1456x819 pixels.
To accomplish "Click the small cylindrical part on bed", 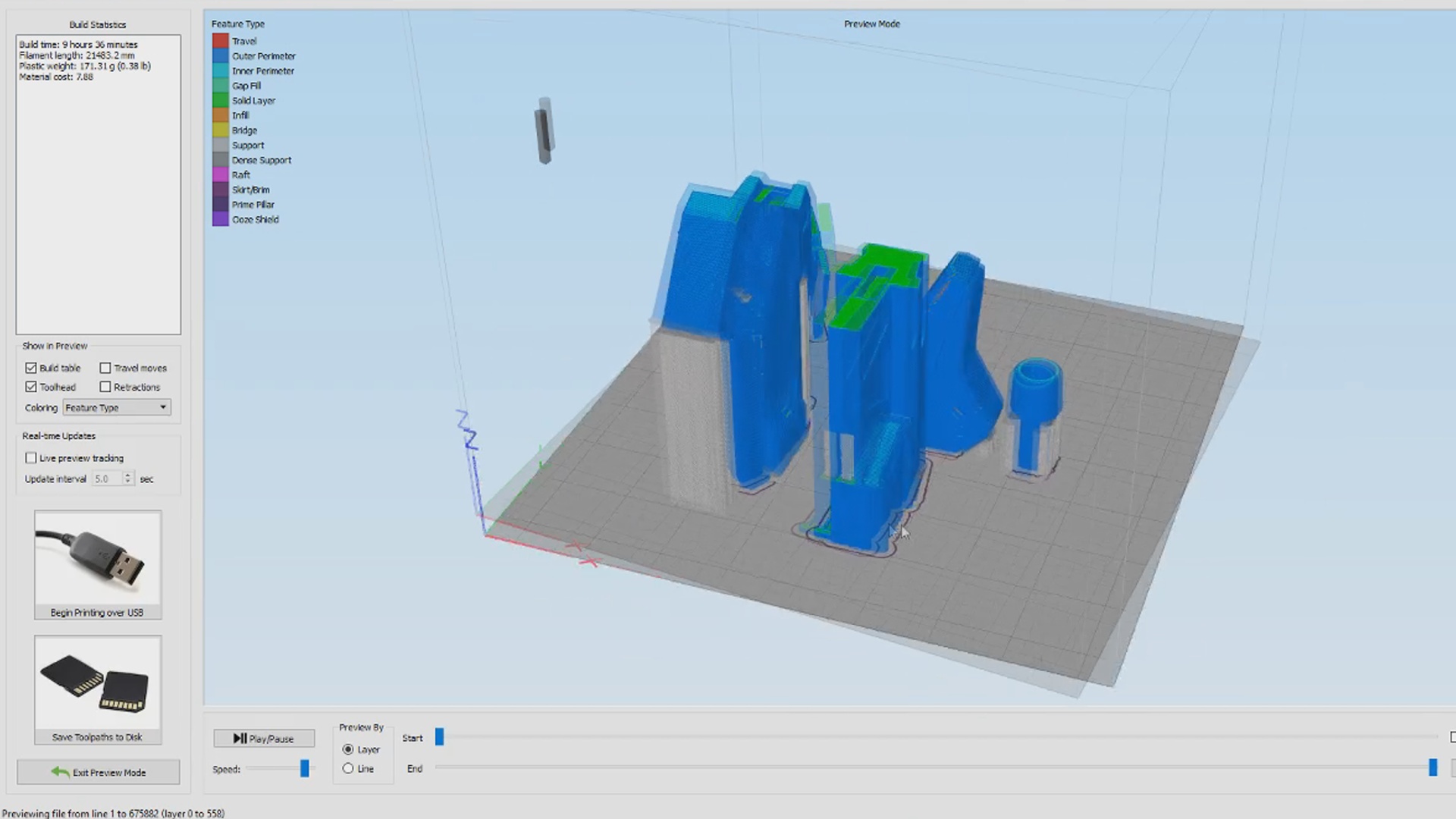I will click(x=1035, y=417).
